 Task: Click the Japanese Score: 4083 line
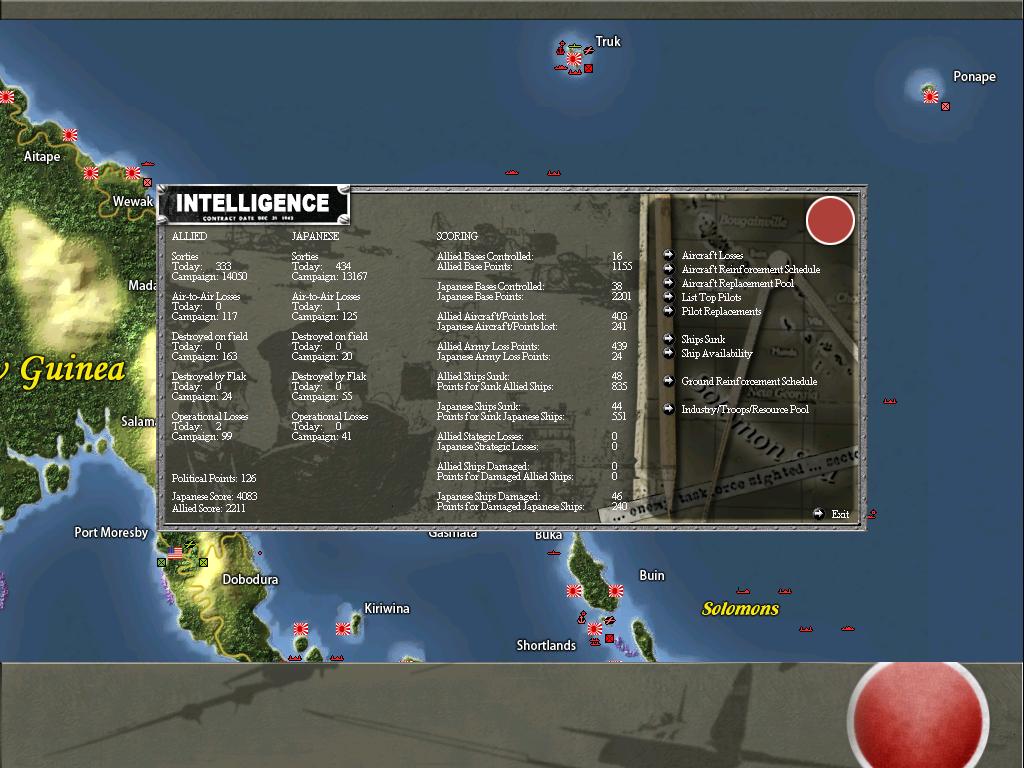point(214,496)
